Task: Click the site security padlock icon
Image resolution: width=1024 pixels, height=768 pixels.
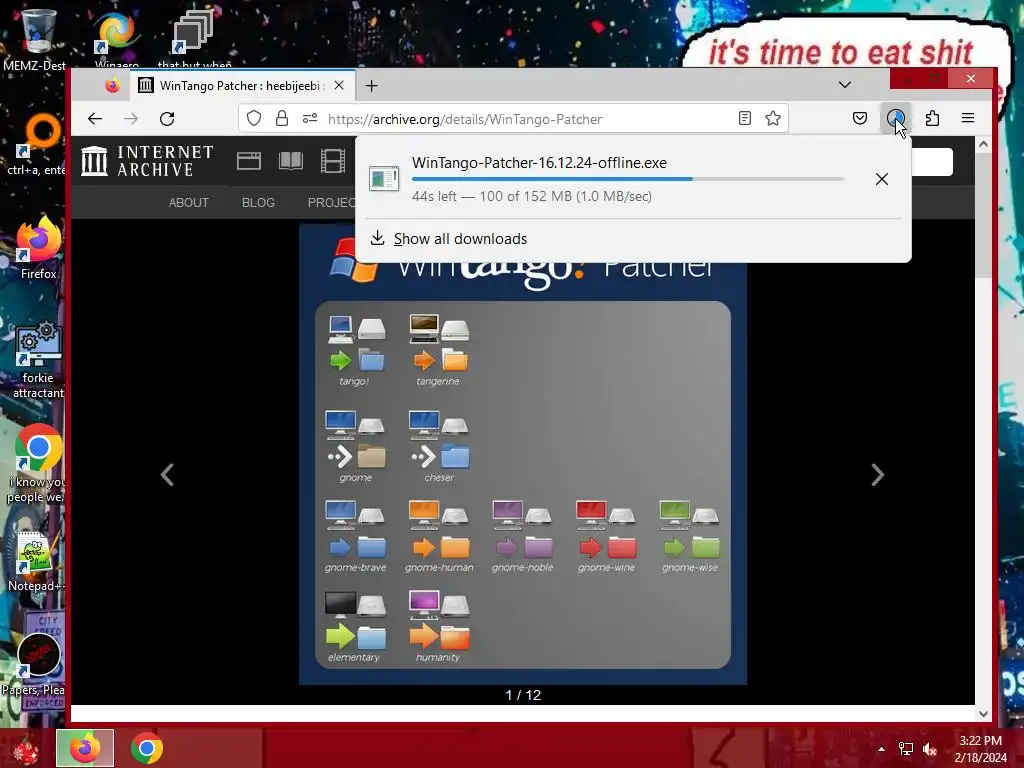Action: point(281,119)
